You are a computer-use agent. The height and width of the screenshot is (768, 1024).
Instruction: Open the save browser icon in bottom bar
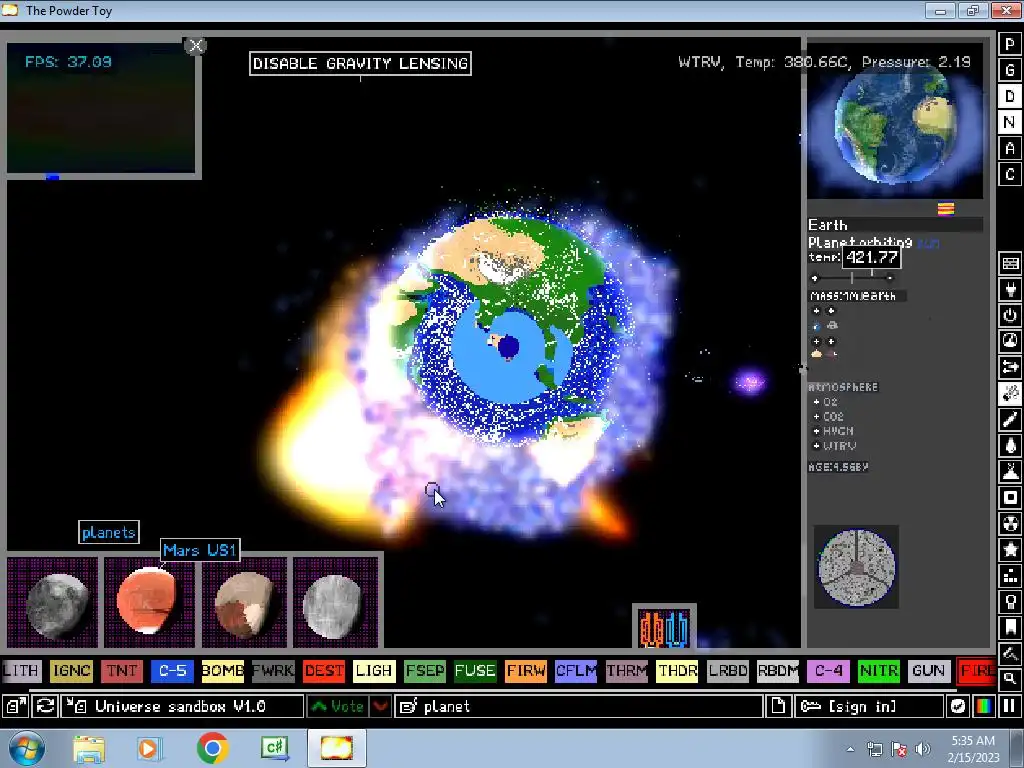[15, 706]
